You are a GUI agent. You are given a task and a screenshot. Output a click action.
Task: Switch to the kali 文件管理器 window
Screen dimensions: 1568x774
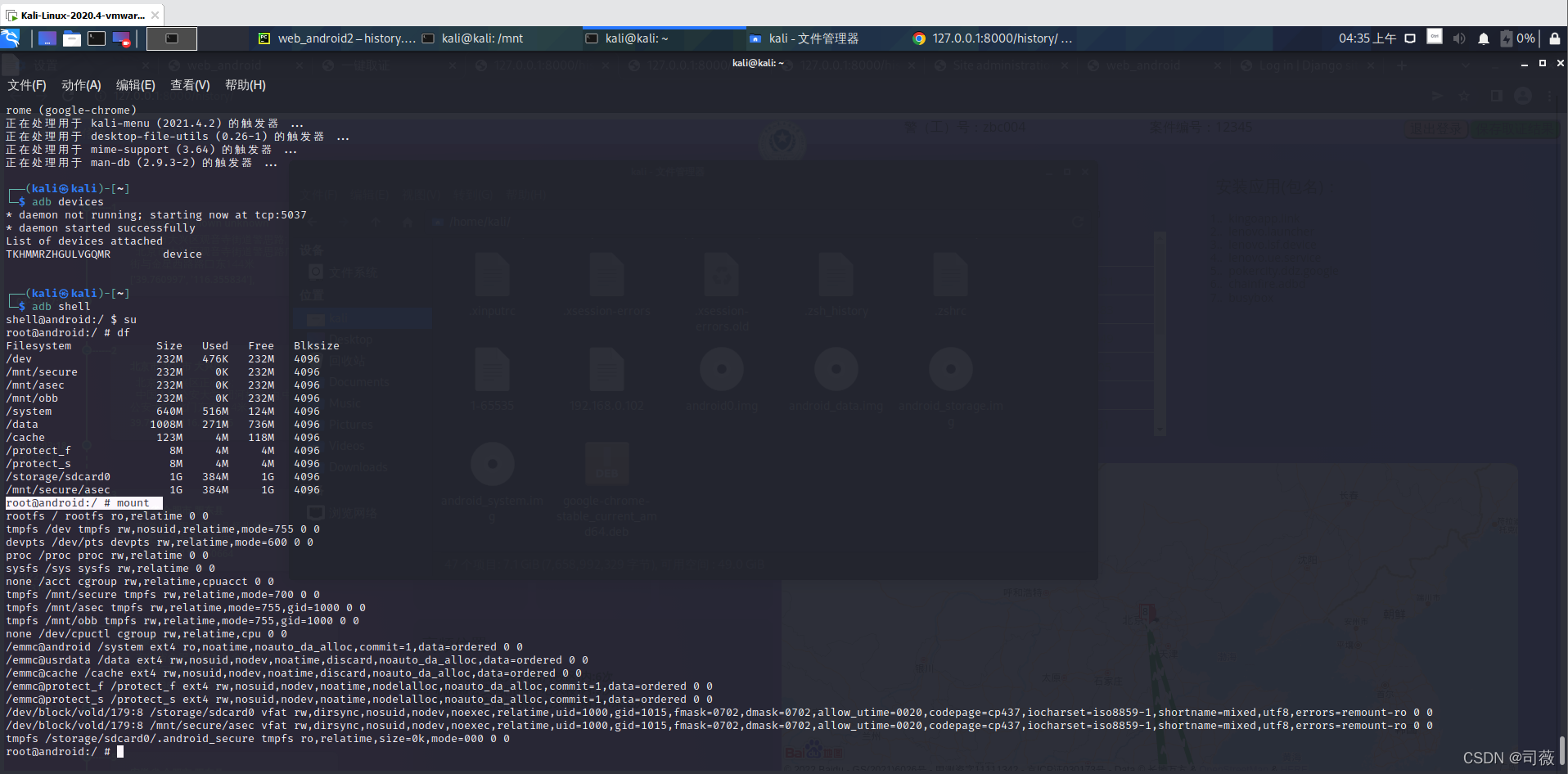804,38
